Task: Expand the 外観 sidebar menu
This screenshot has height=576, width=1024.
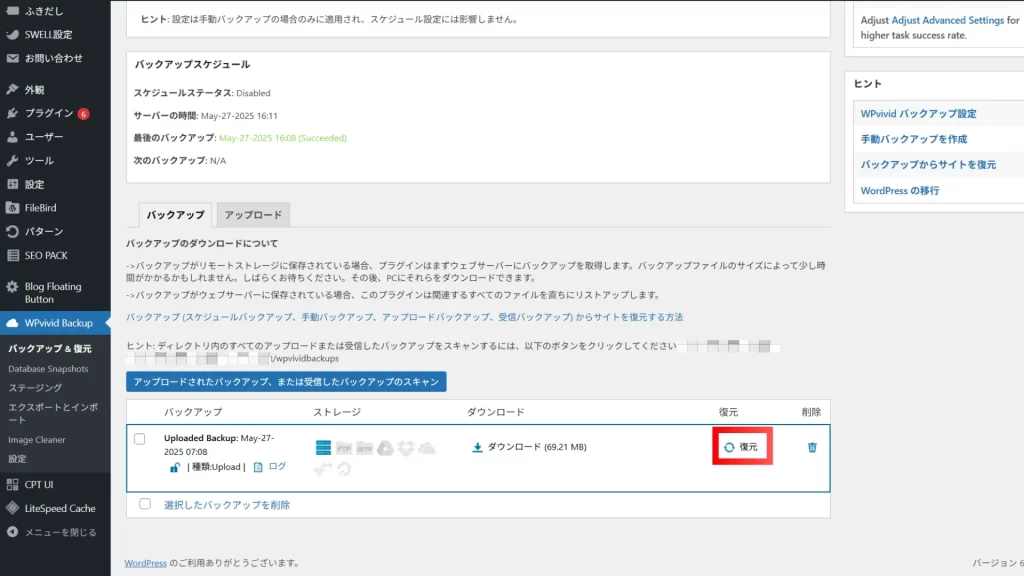Action: tap(34, 89)
